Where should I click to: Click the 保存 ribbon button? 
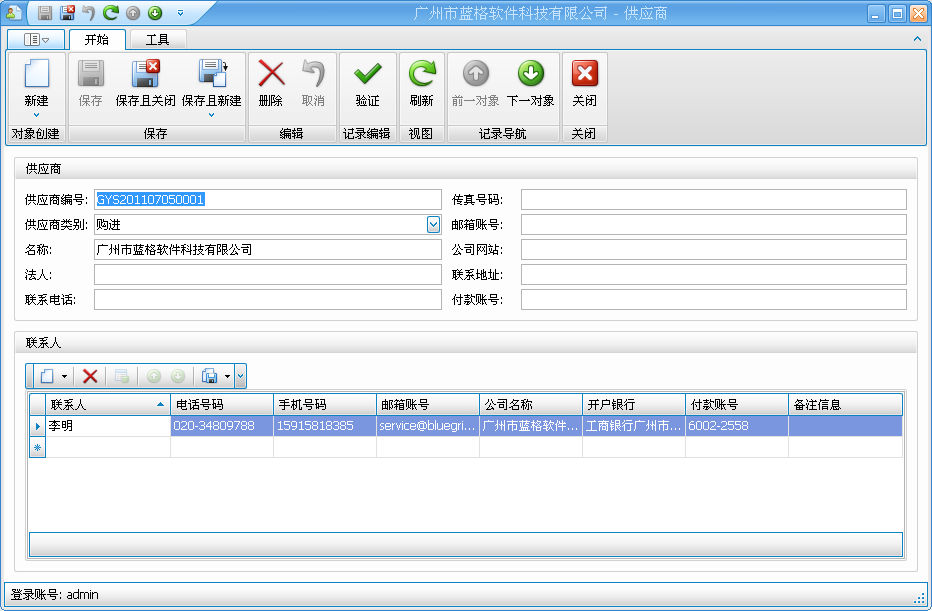[x=90, y=83]
